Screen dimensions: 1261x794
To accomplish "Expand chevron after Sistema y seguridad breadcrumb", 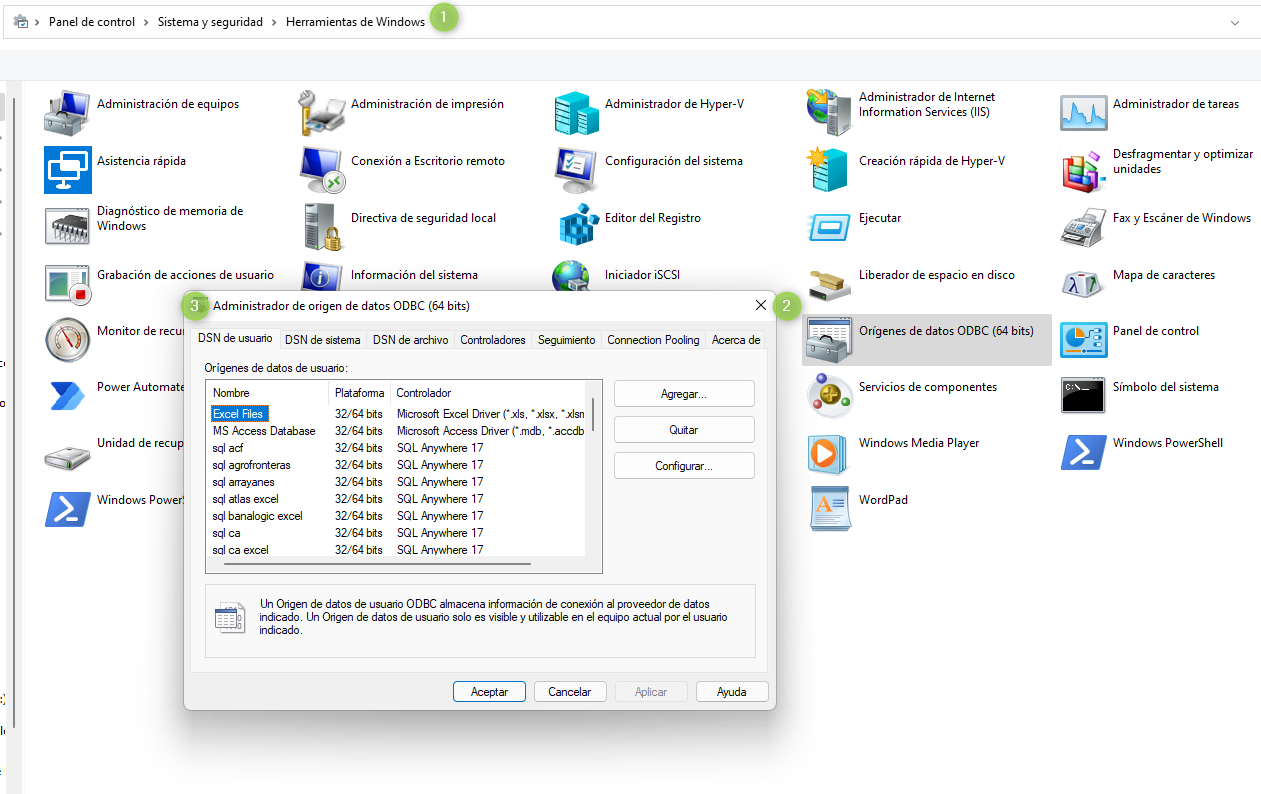I will pyautogui.click(x=274, y=22).
